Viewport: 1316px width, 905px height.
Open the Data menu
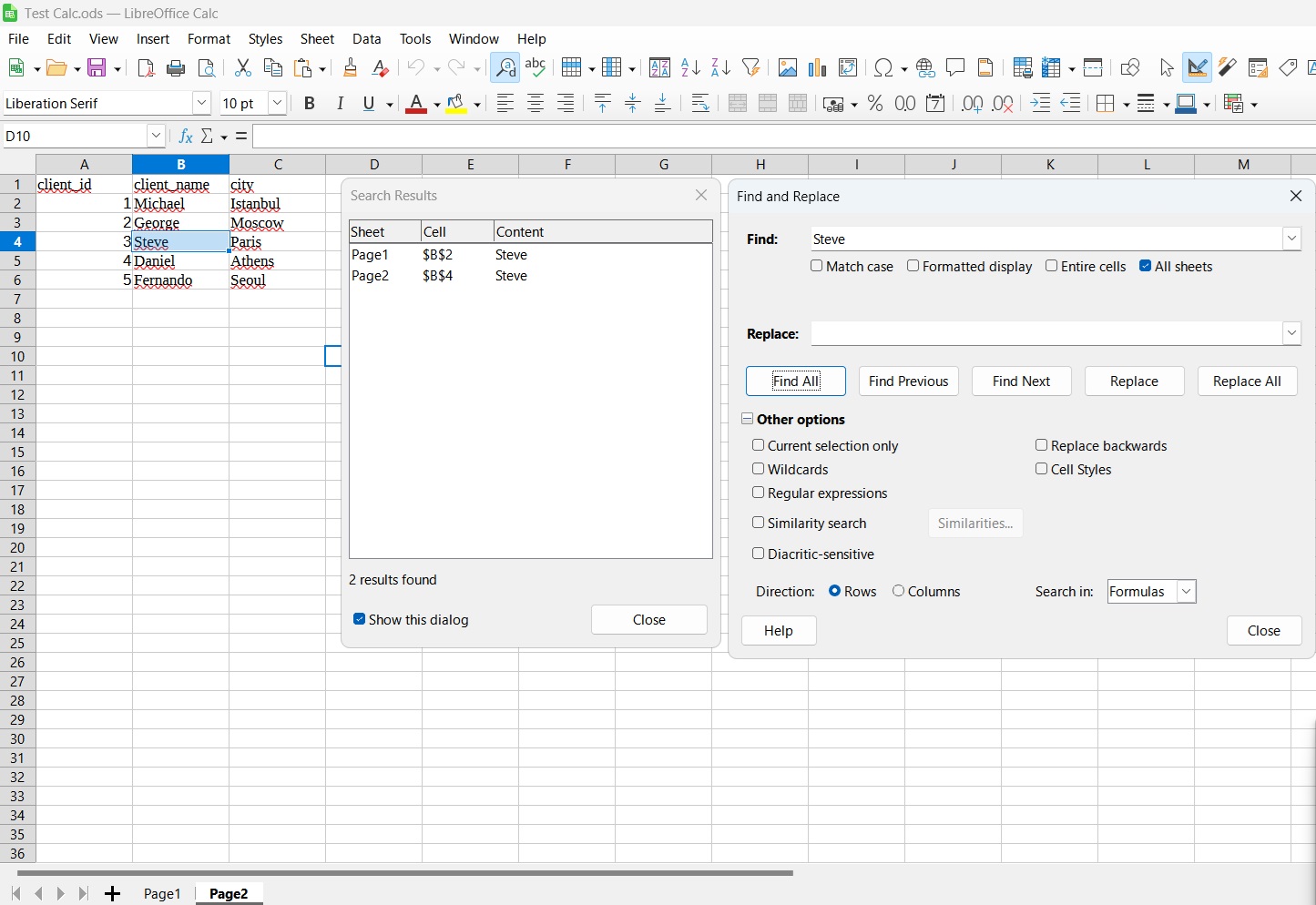click(x=366, y=39)
